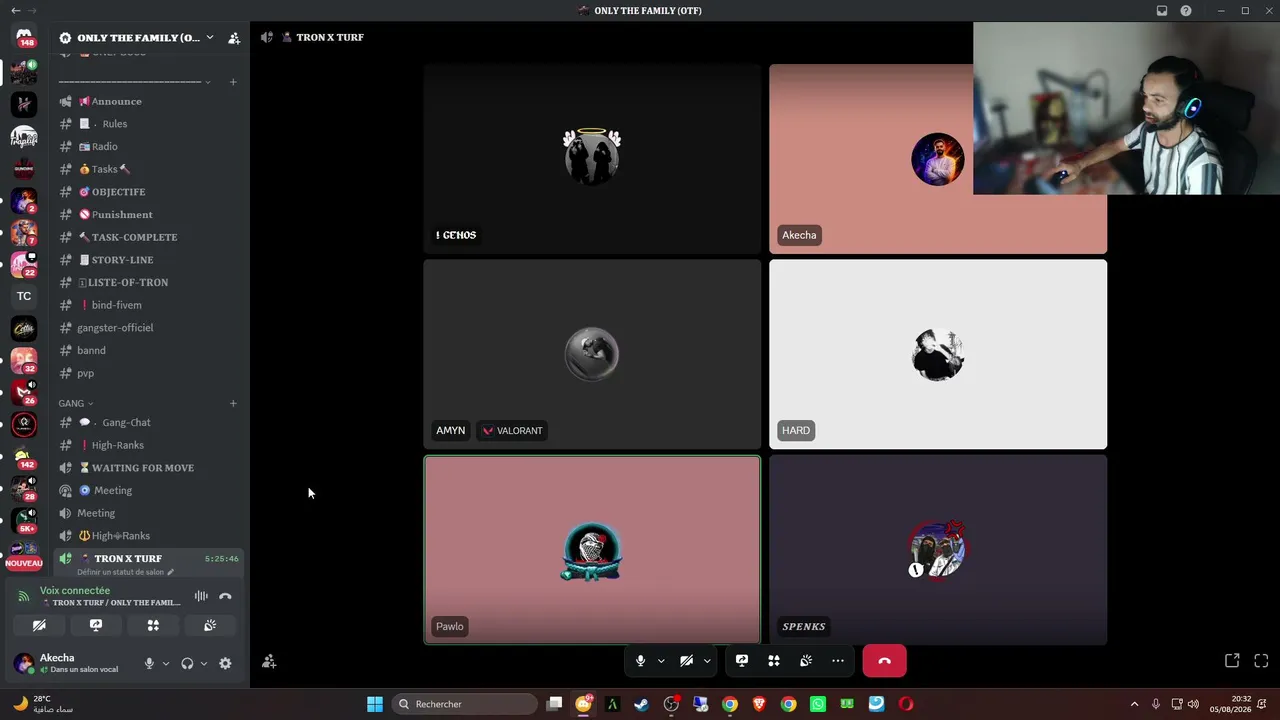Open the TRON X TURF voice channel row

click(148, 563)
